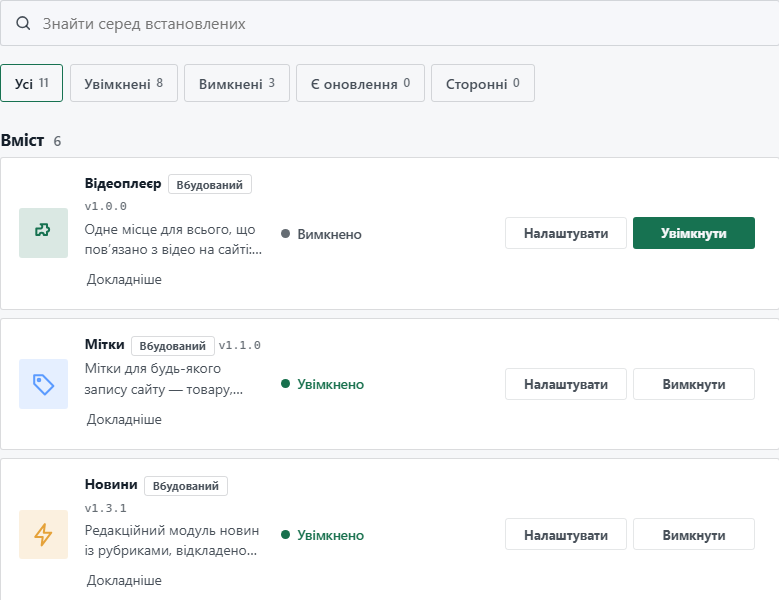This screenshot has height=600, width=779.
Task: Click the version text v1.3.1
Action: point(105,508)
